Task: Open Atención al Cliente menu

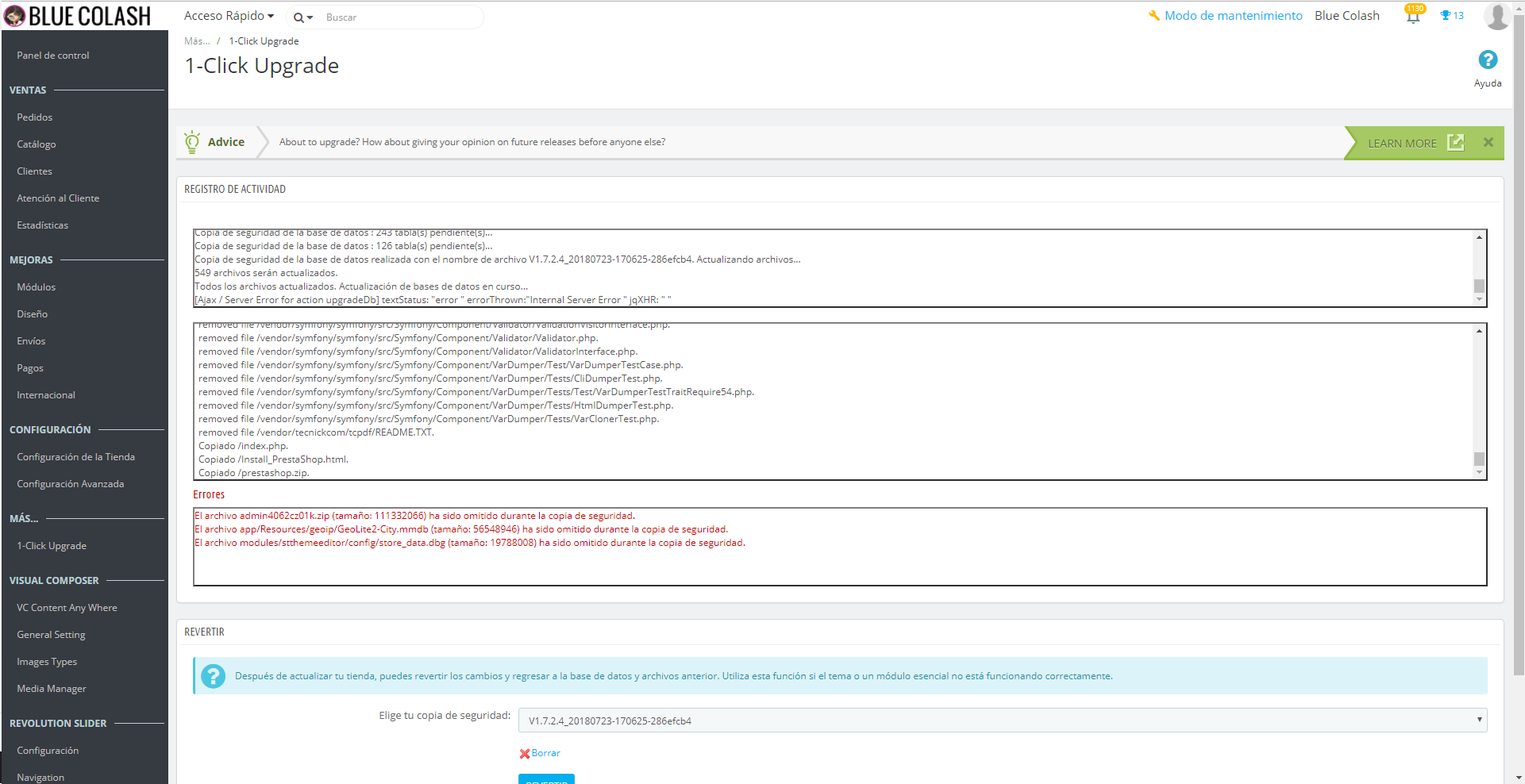Action: click(x=58, y=198)
